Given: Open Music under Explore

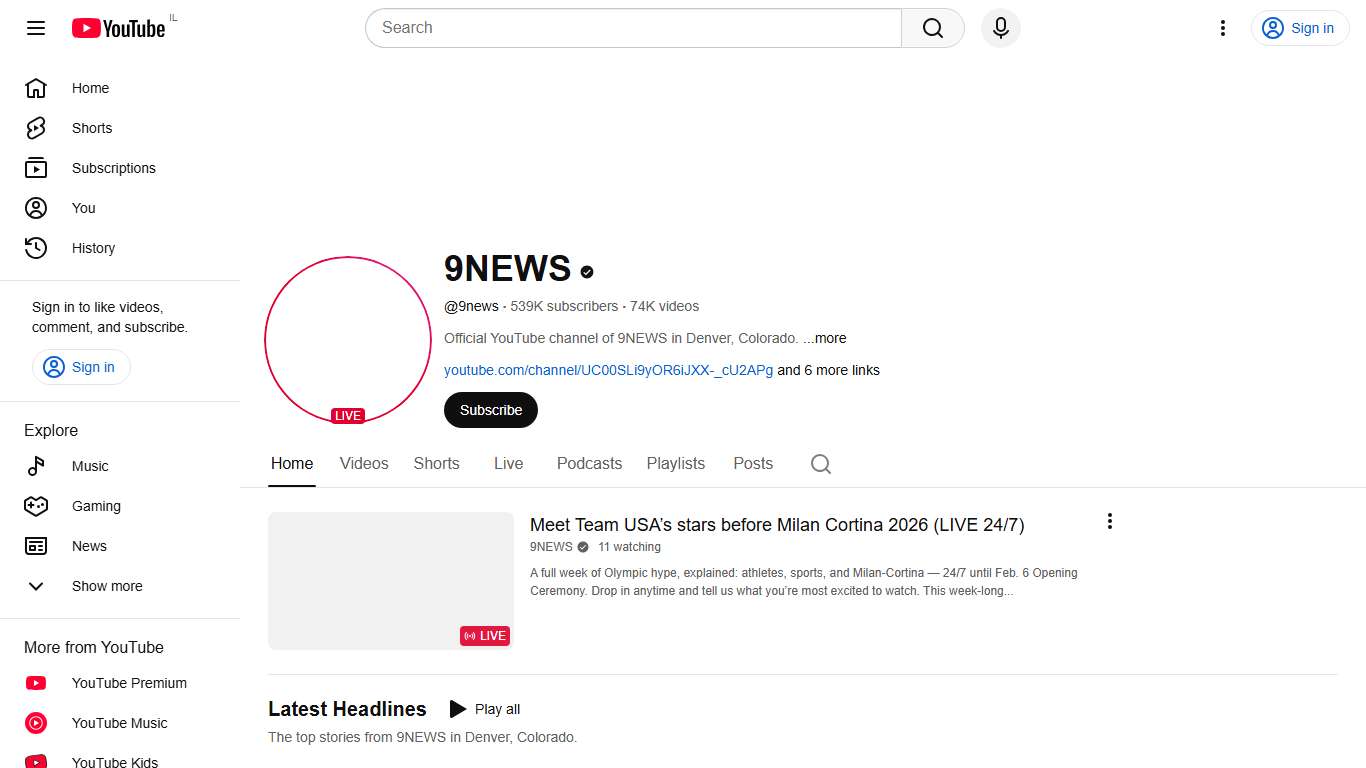Looking at the screenshot, I should tap(90, 466).
